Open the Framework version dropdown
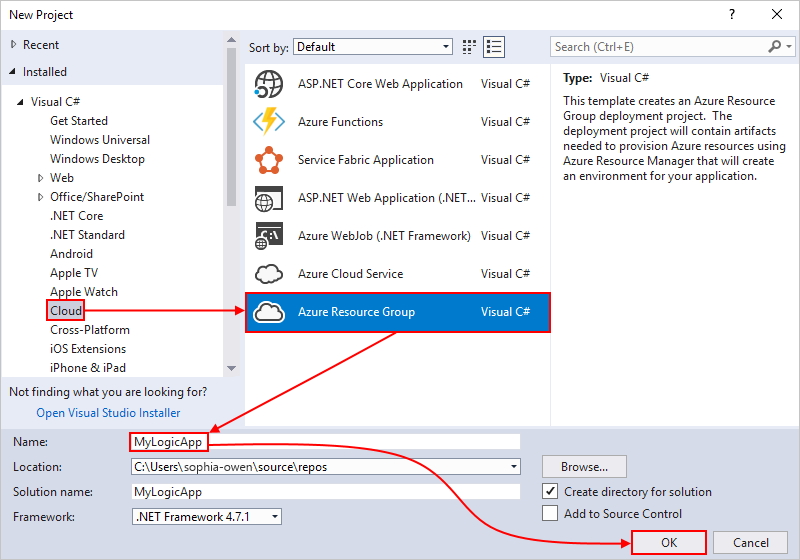Viewport: 800px width, 560px height. [x=275, y=517]
